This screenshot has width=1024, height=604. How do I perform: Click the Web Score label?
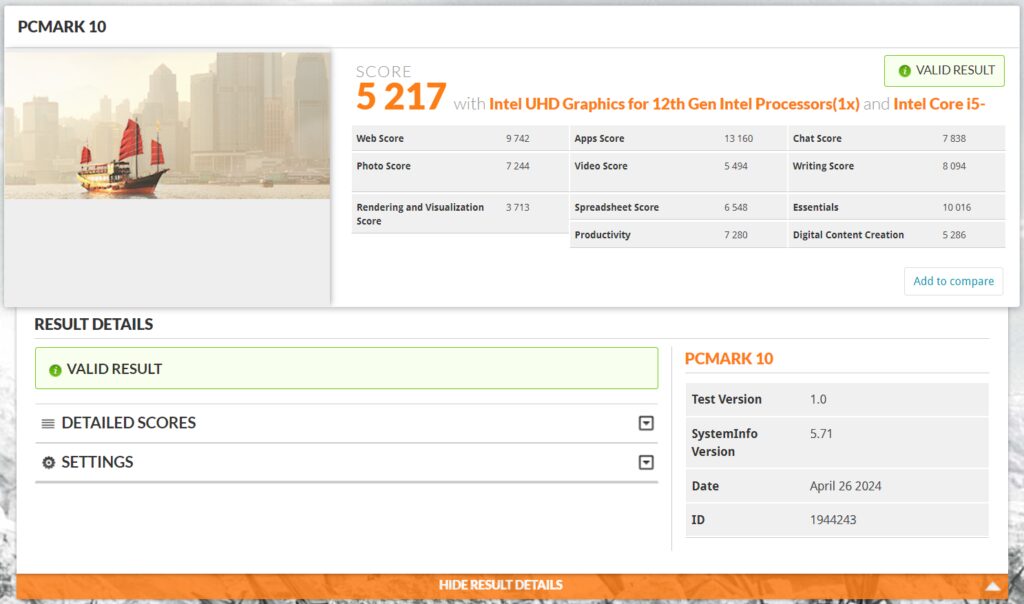[x=380, y=138]
